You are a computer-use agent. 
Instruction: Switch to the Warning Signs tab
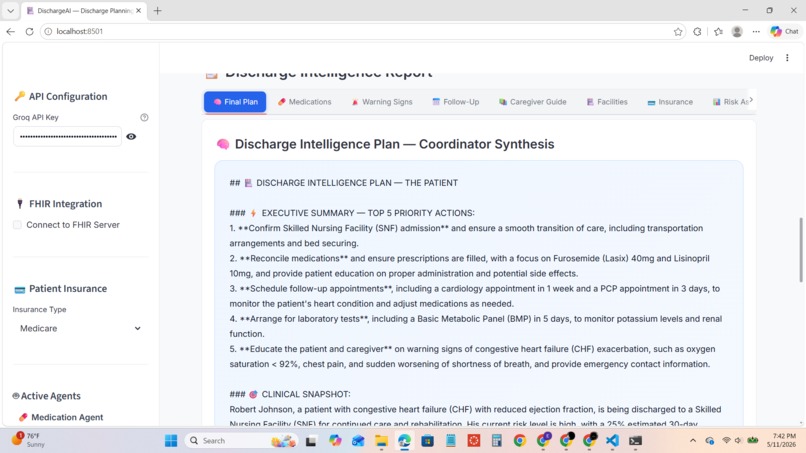pos(382,102)
